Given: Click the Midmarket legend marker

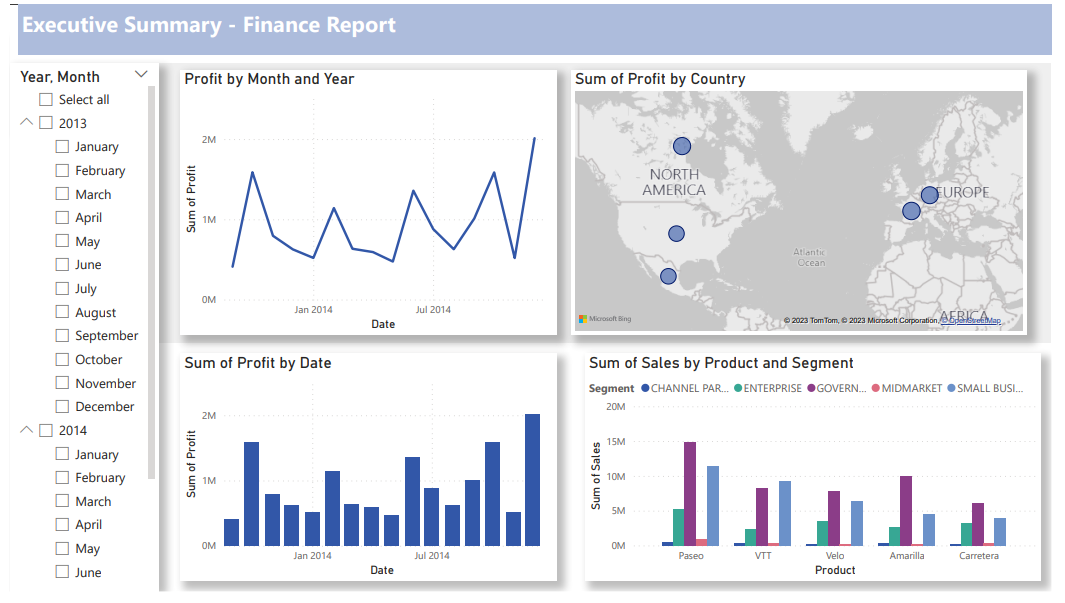Looking at the screenshot, I should click(875, 388).
